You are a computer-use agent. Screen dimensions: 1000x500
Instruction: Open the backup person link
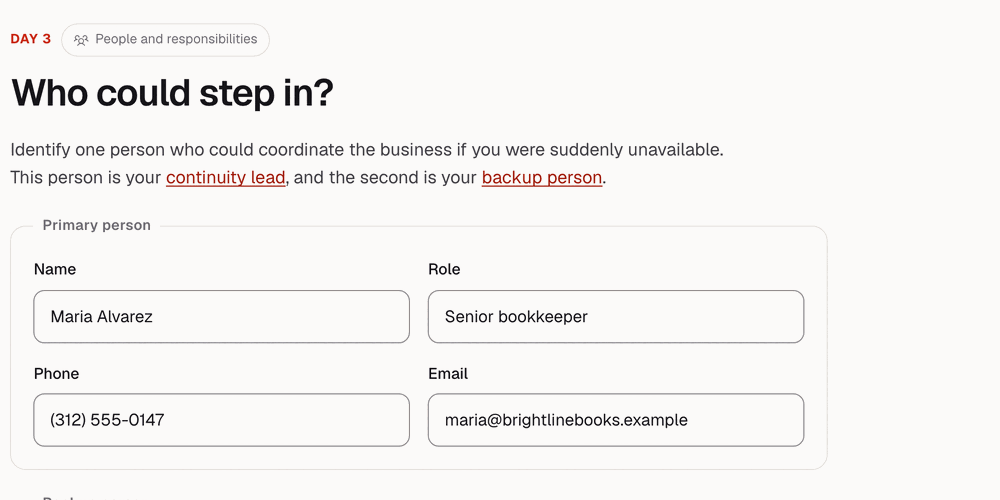541,177
